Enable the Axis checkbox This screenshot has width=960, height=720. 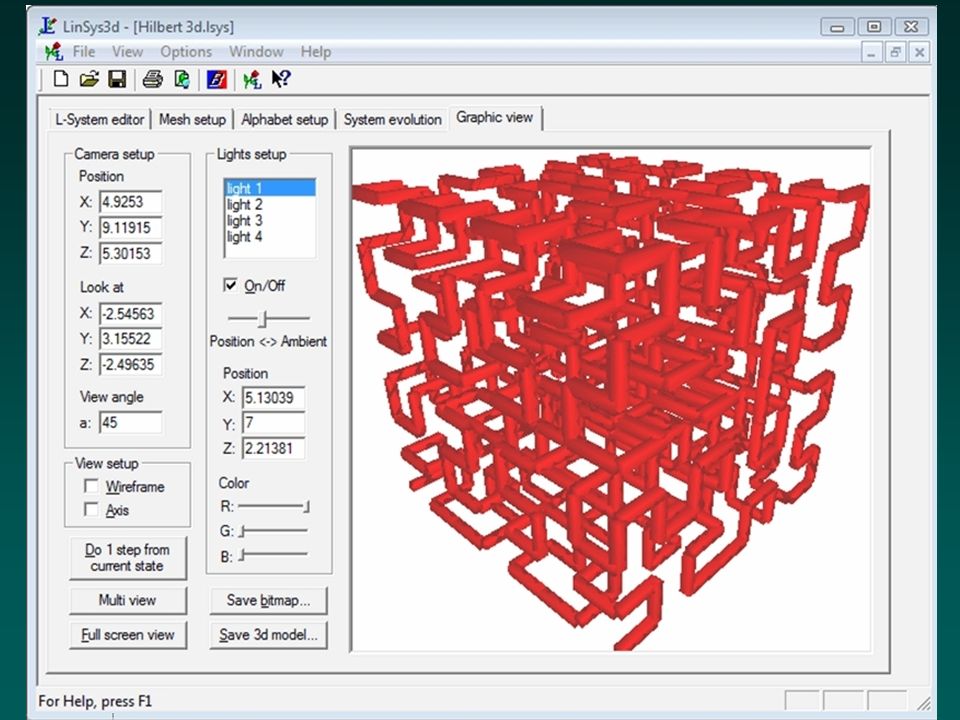pos(91,509)
